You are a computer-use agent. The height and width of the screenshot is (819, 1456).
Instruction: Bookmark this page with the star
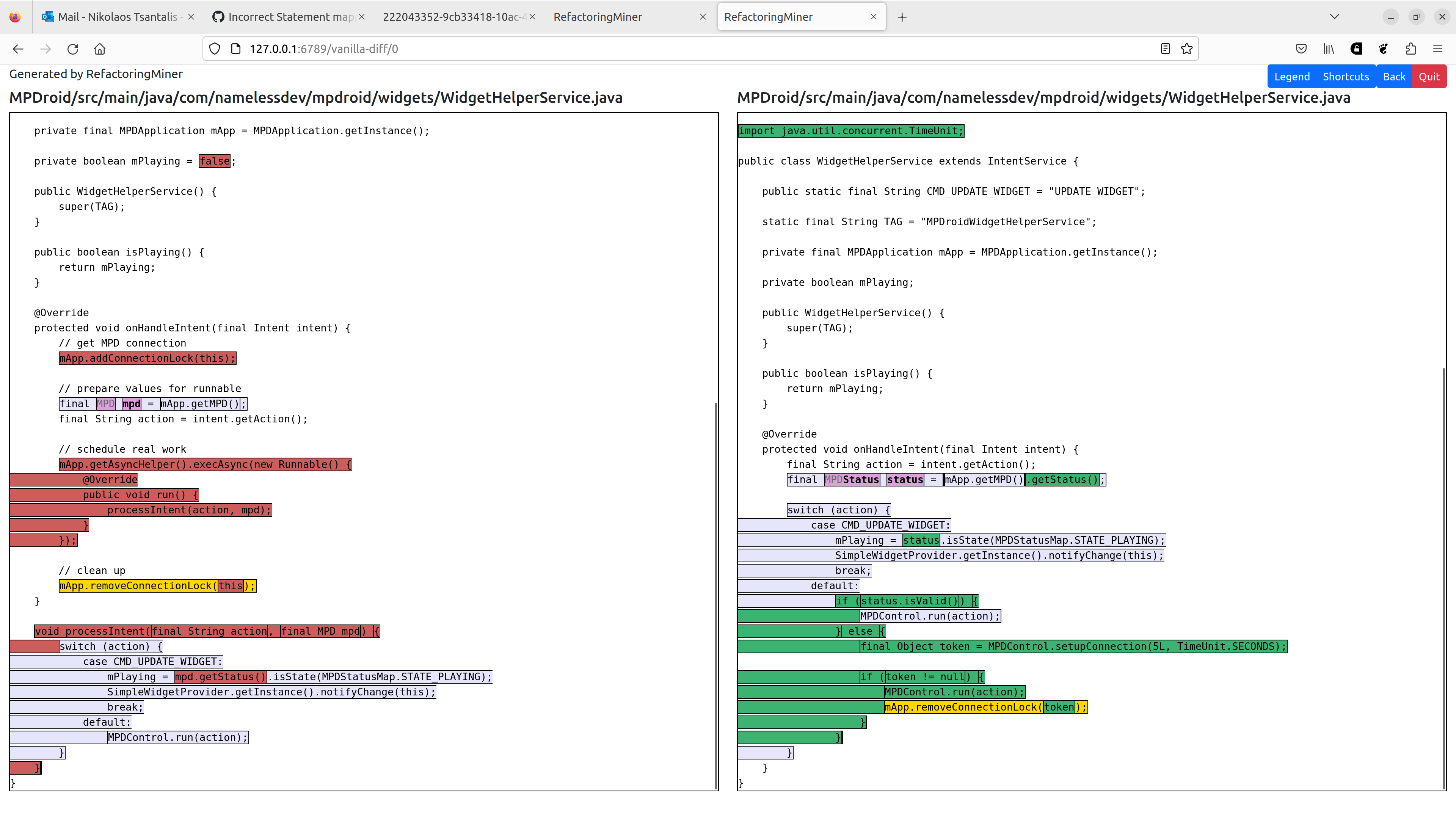click(1186, 49)
